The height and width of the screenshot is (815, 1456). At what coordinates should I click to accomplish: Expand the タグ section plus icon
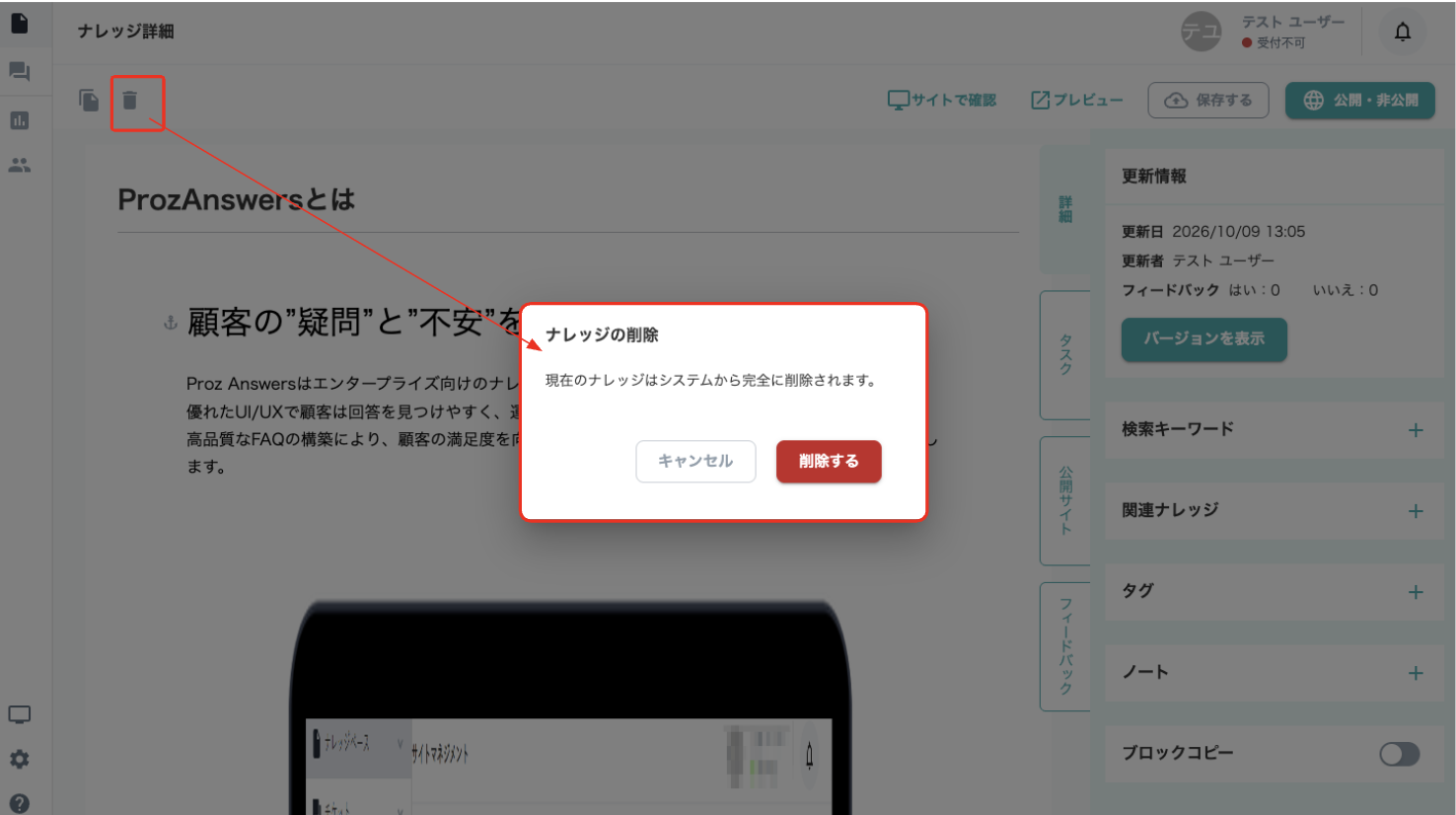click(1416, 592)
